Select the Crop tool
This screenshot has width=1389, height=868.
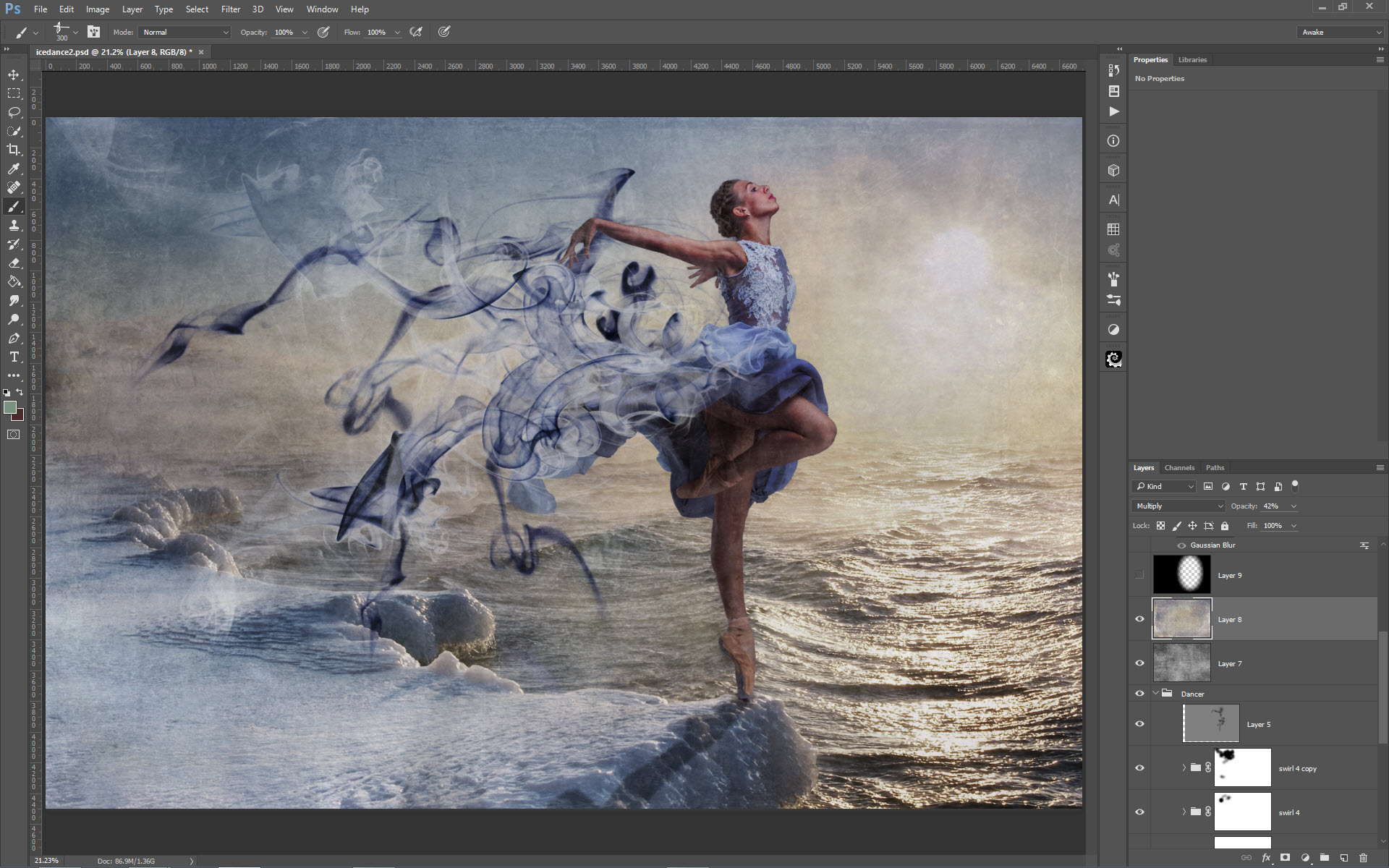point(14,150)
